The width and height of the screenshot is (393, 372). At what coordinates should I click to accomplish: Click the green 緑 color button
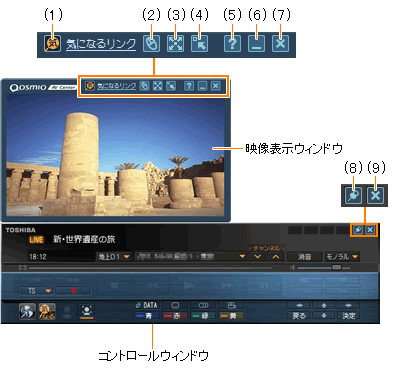[x=203, y=315]
